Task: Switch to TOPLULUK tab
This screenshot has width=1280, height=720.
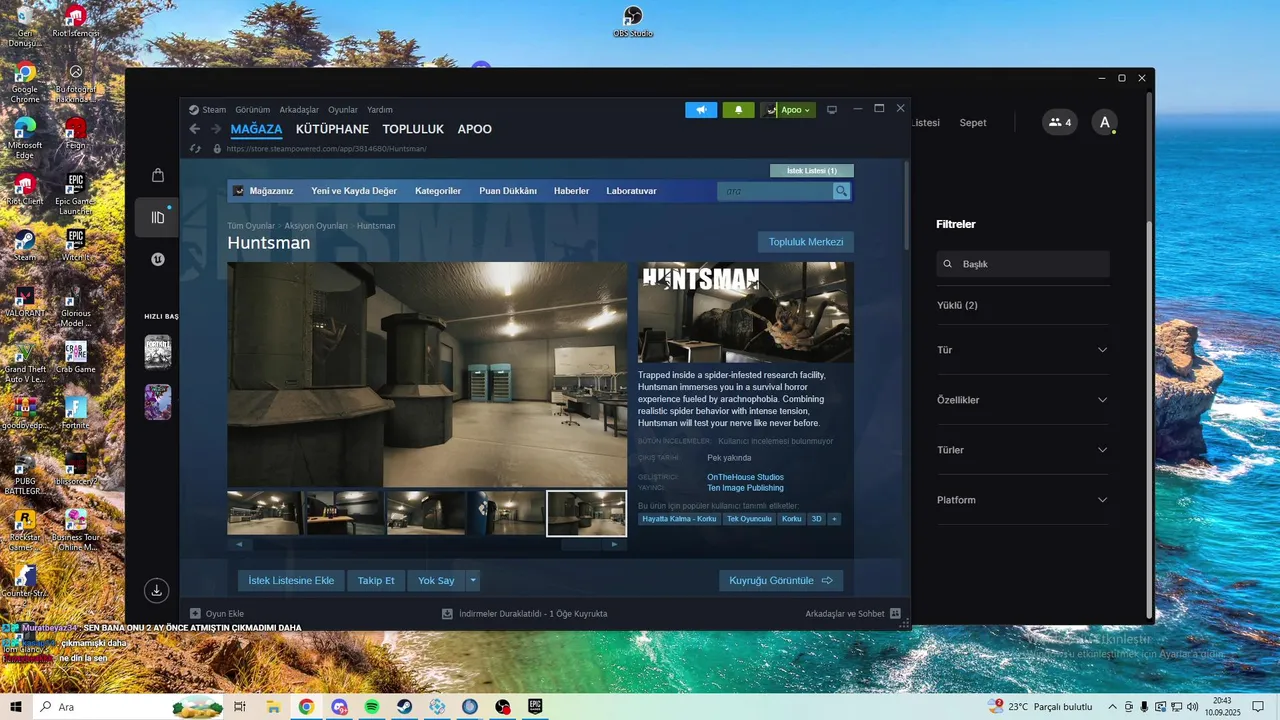Action: pos(413,129)
